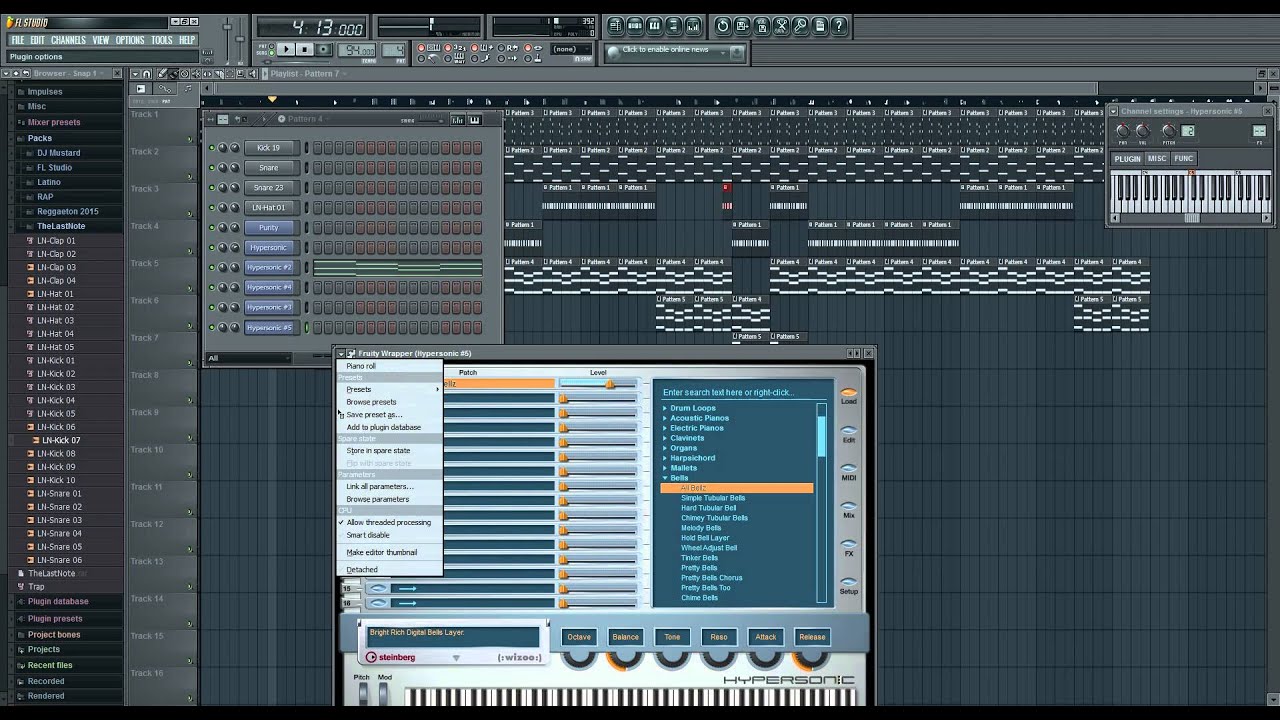The width and height of the screenshot is (1280, 720).
Task: Click the Load button in Hypersonic
Action: [x=848, y=395]
